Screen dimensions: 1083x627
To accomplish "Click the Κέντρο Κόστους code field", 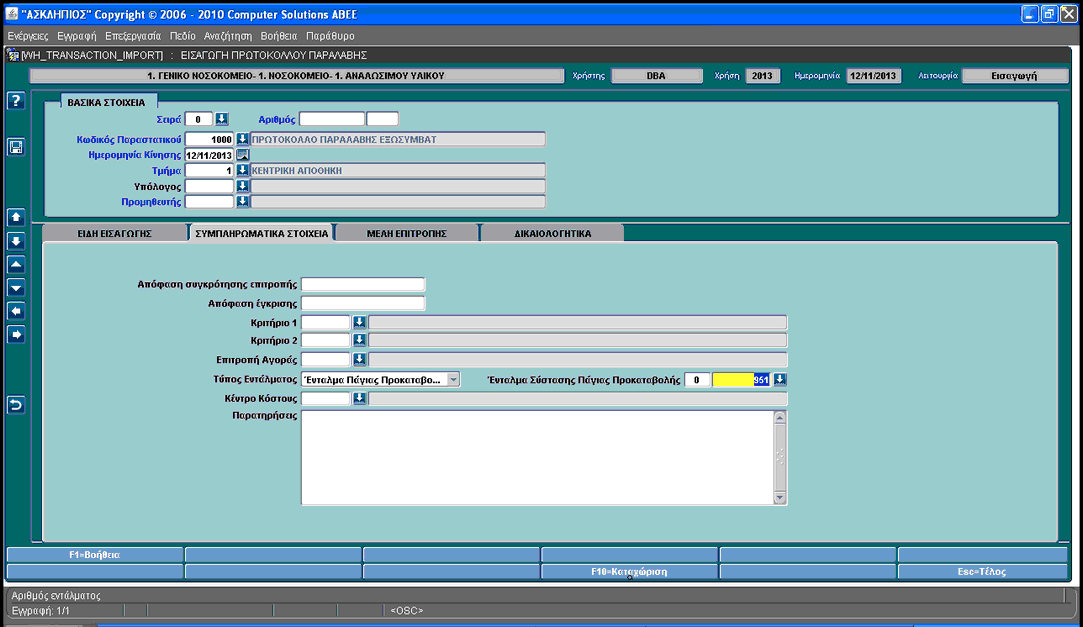I will pyautogui.click(x=326, y=398).
